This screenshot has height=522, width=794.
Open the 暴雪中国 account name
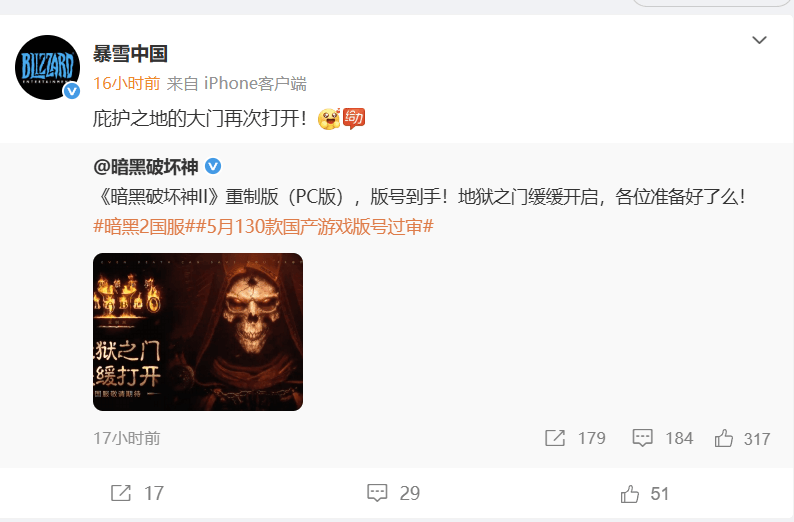click(130, 54)
